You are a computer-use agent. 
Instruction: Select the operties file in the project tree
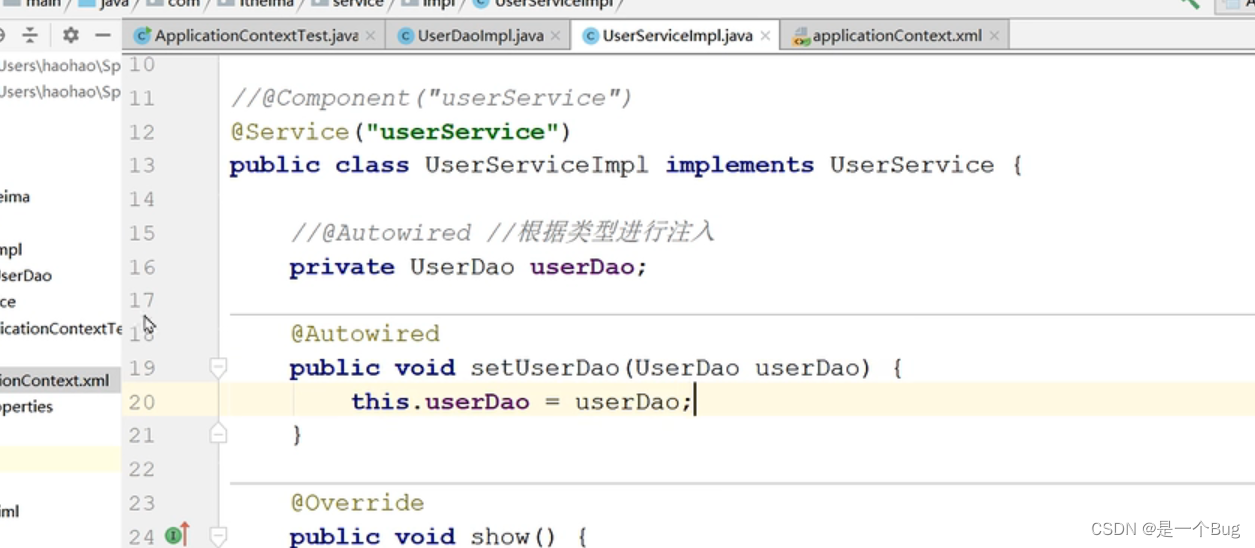[27, 406]
